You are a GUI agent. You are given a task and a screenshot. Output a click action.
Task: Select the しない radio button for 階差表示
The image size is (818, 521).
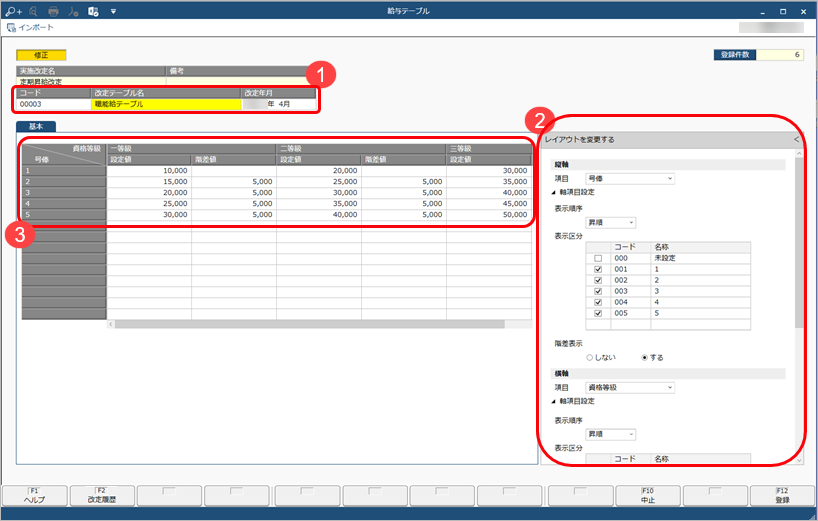coord(589,357)
